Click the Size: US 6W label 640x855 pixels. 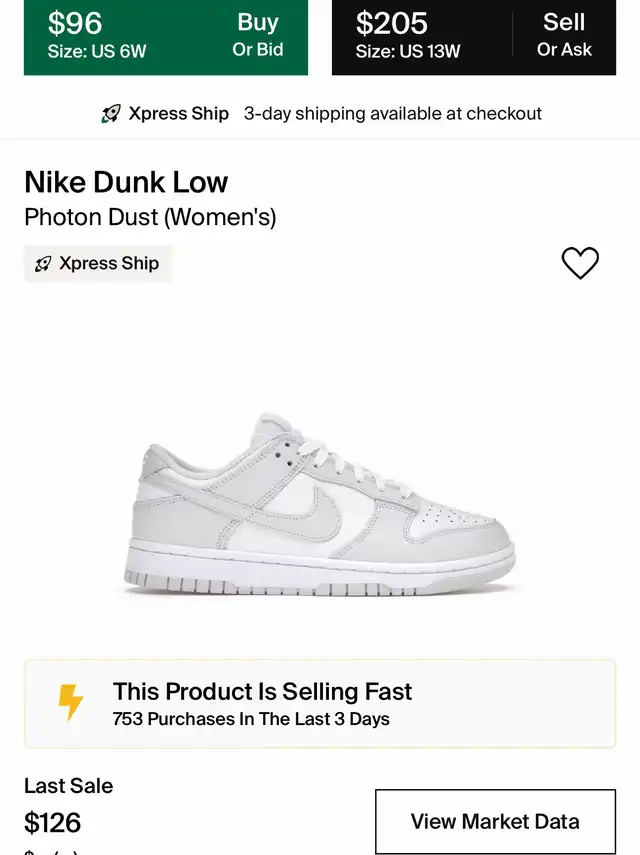[x=97, y=51]
